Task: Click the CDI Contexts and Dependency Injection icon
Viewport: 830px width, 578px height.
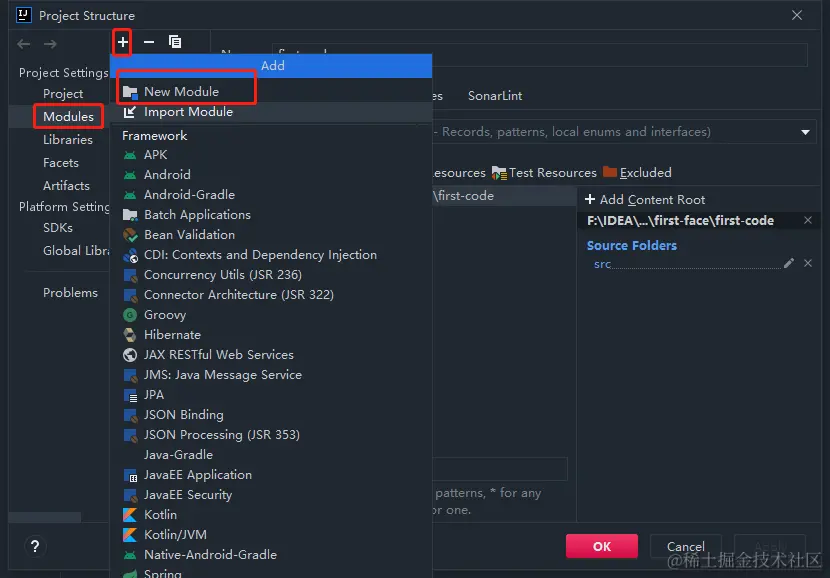Action: (130, 255)
